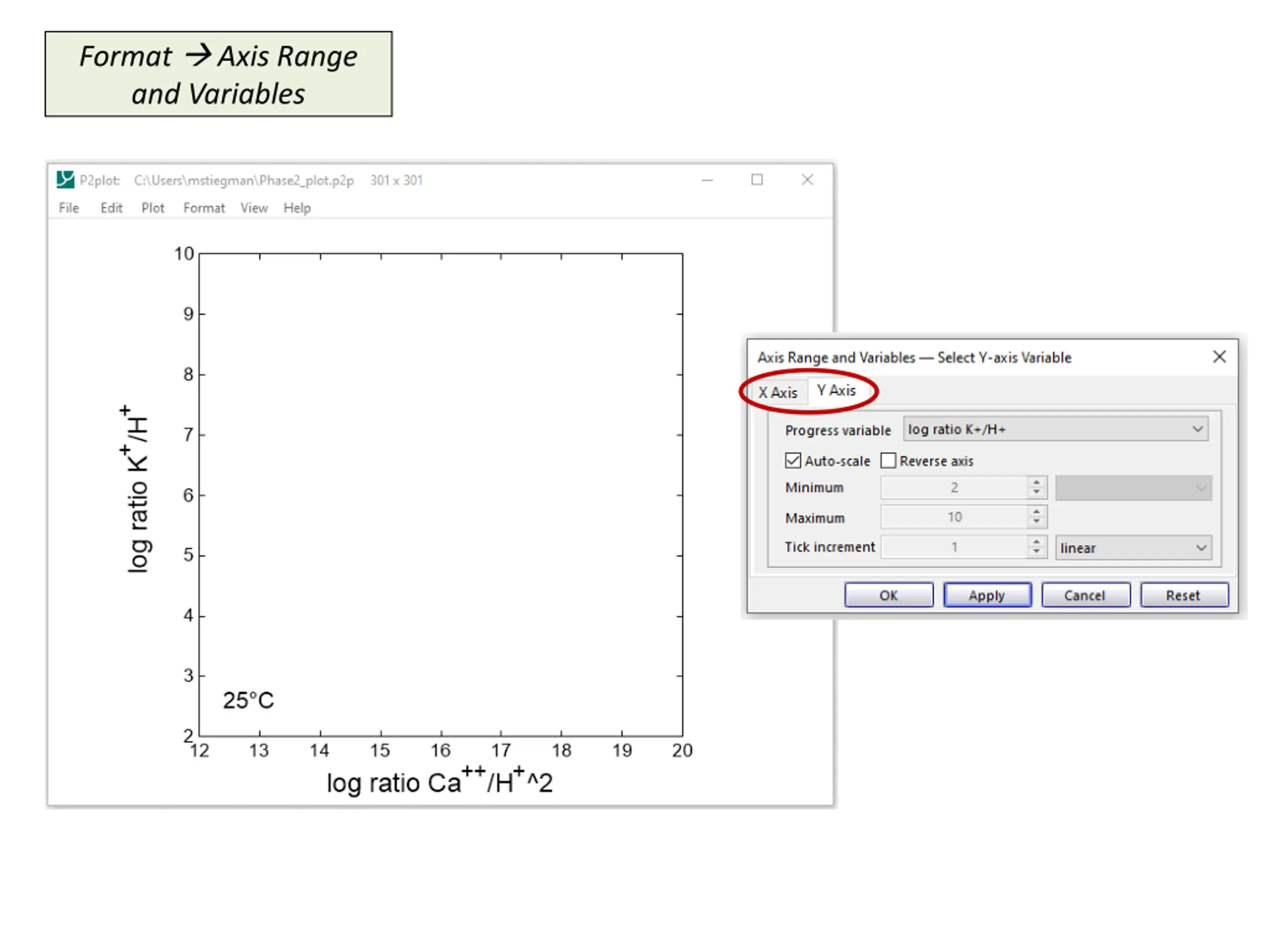Screen dimensions: 1270x952
Task: Decrease the Maximum value with down arrow
Action: pyautogui.click(x=1036, y=522)
